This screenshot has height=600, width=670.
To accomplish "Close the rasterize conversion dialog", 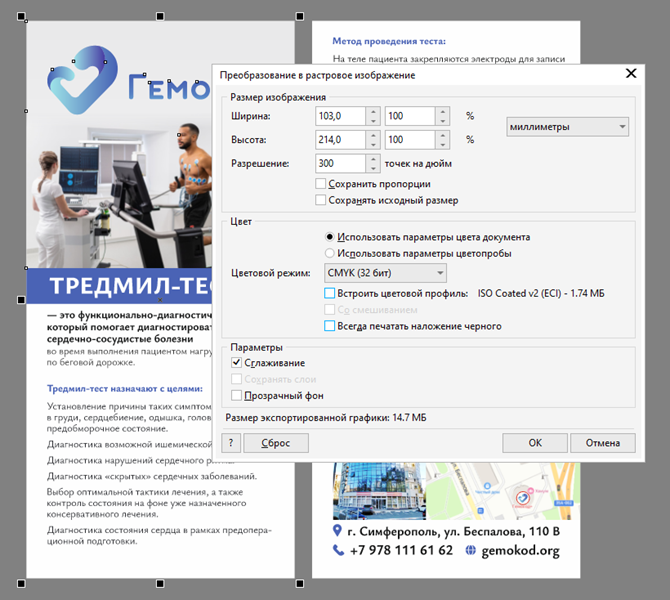I will (x=631, y=74).
